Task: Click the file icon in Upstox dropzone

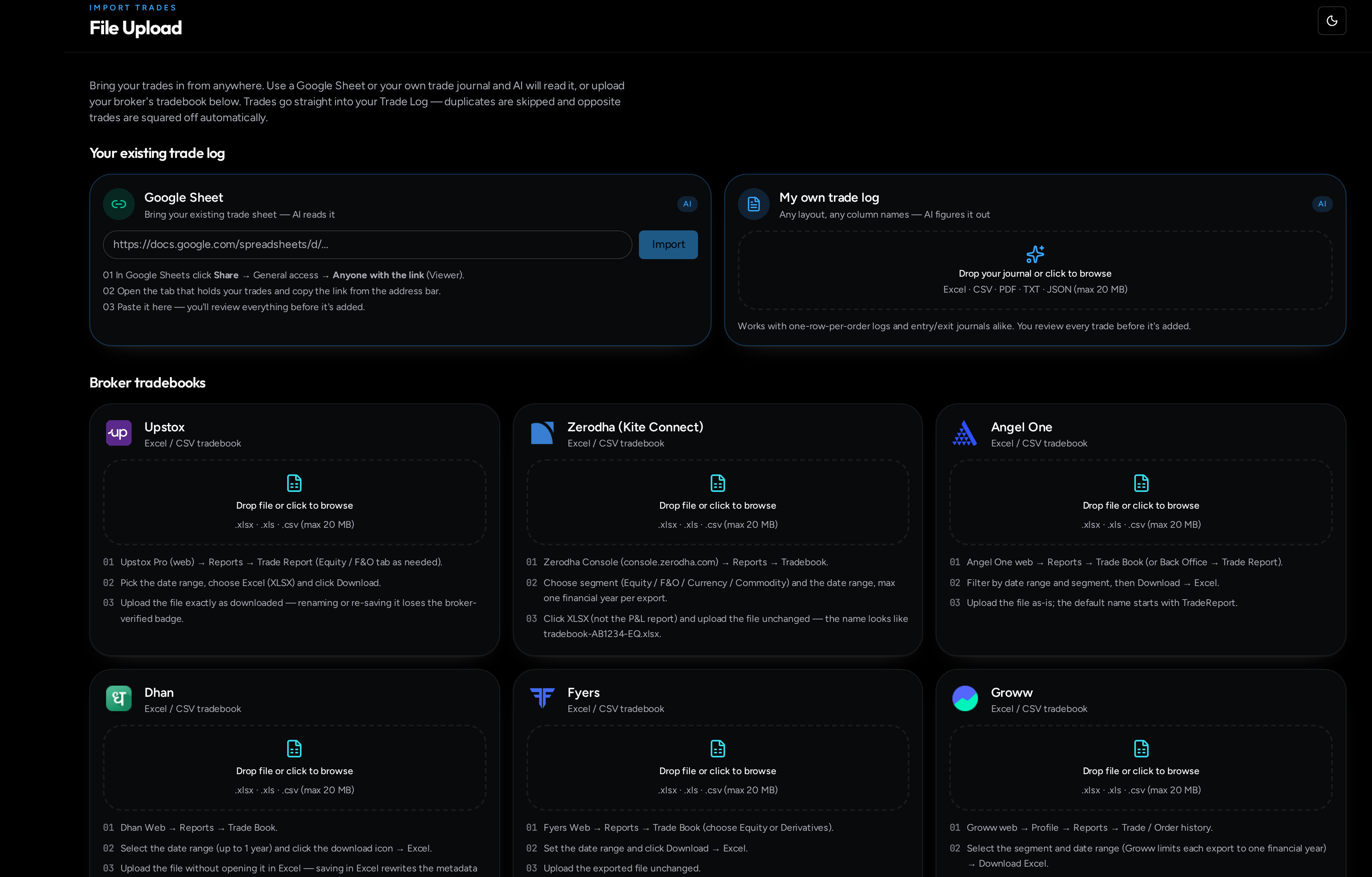Action: tap(294, 483)
